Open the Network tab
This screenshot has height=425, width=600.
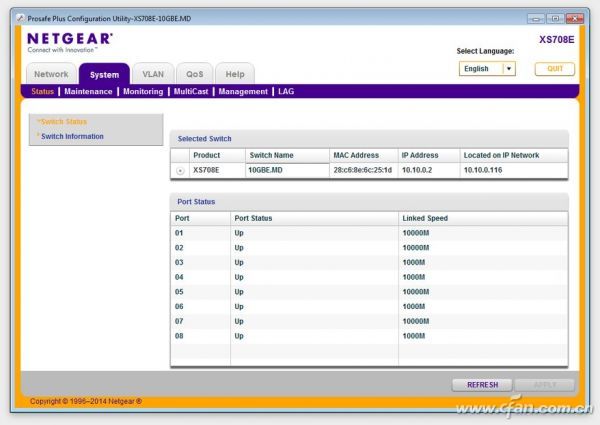(x=51, y=74)
